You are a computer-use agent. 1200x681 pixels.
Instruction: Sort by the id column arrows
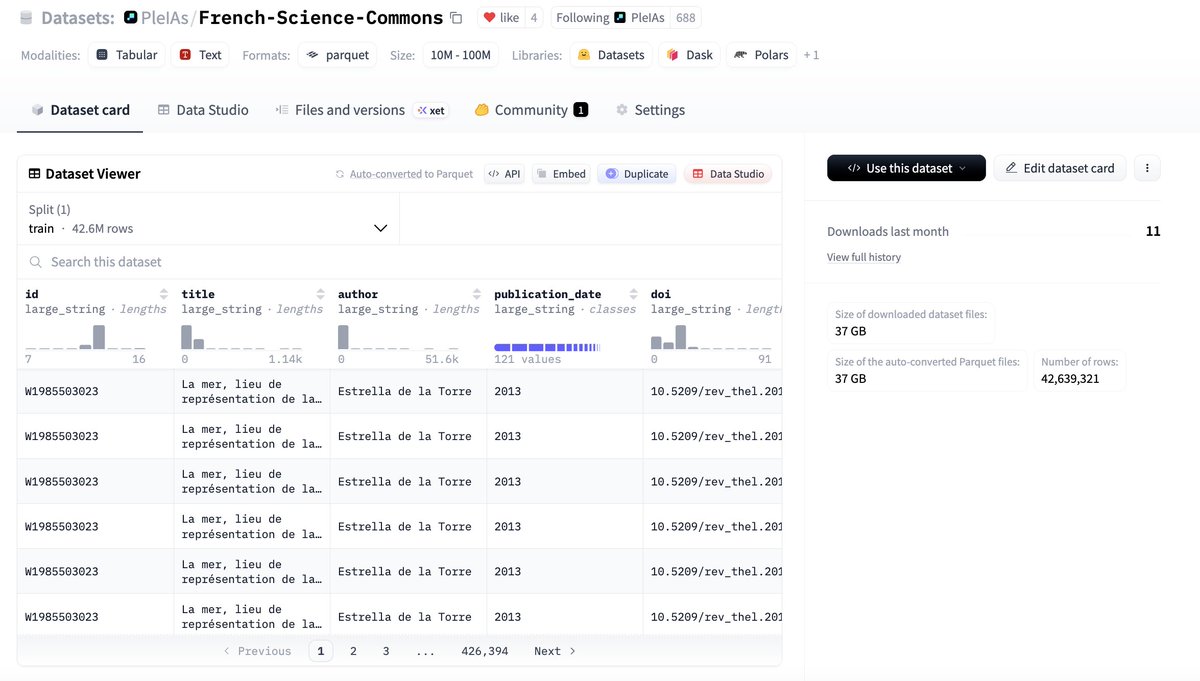164,294
